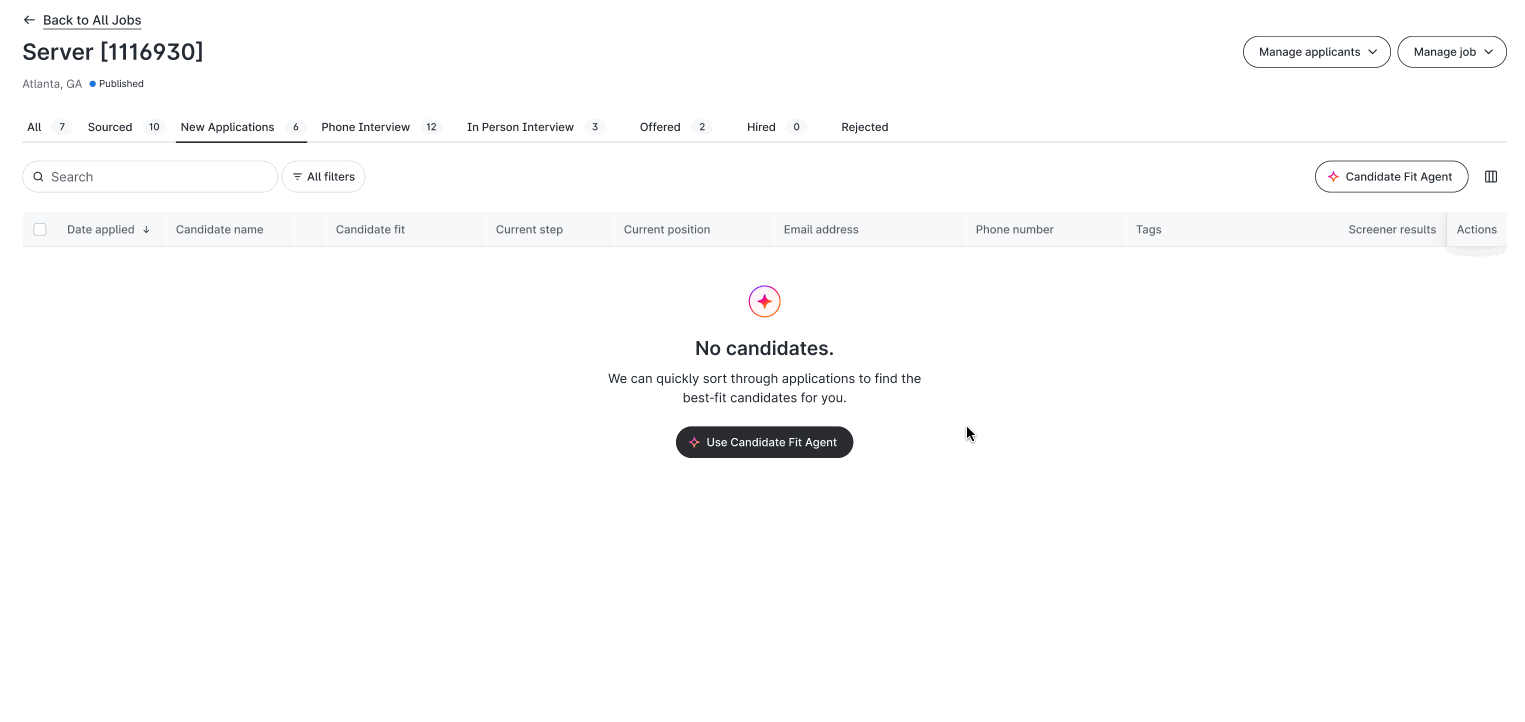Expand the Manage applicants dropdown

1316,52
